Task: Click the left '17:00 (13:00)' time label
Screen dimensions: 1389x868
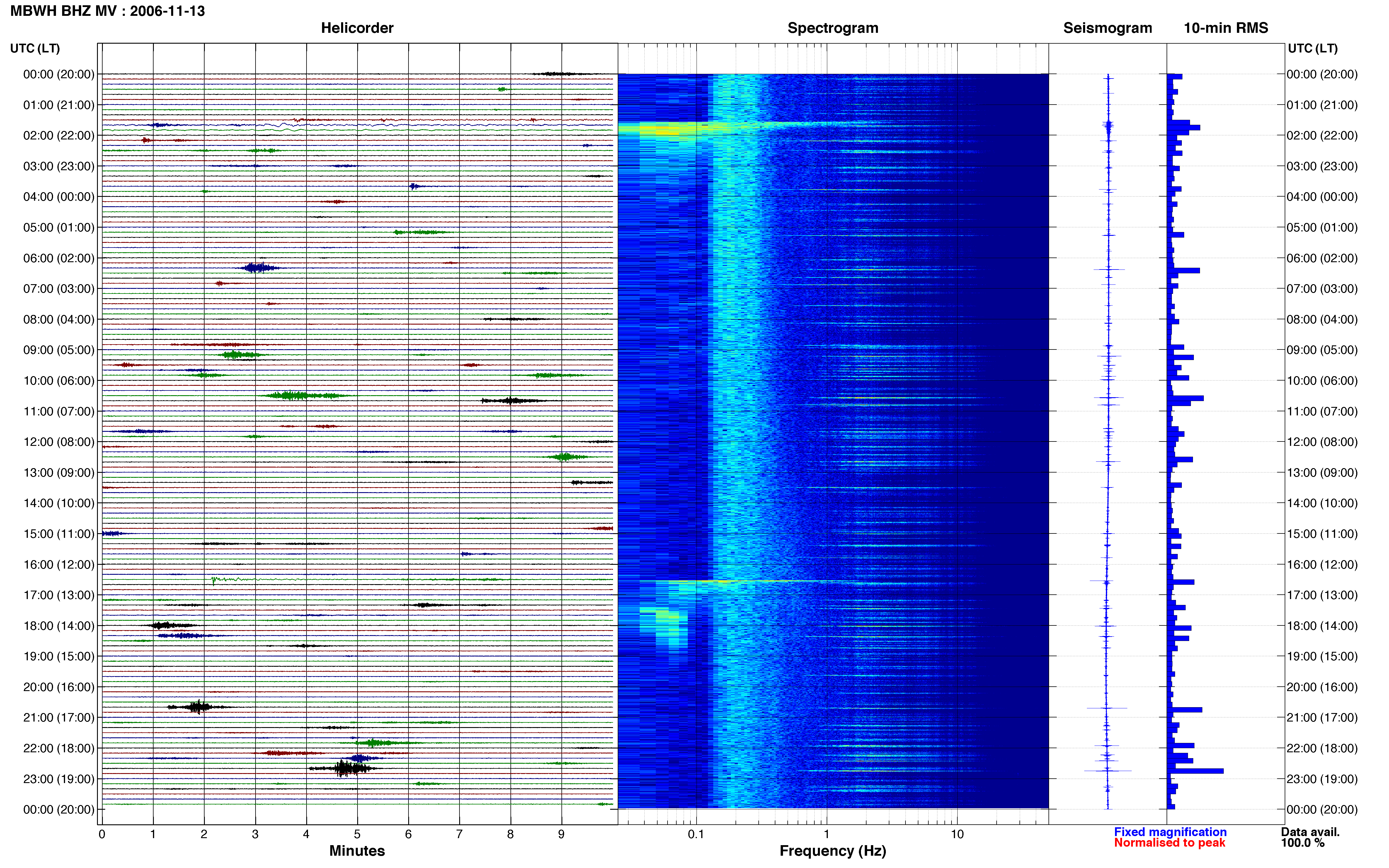Action: point(59,595)
